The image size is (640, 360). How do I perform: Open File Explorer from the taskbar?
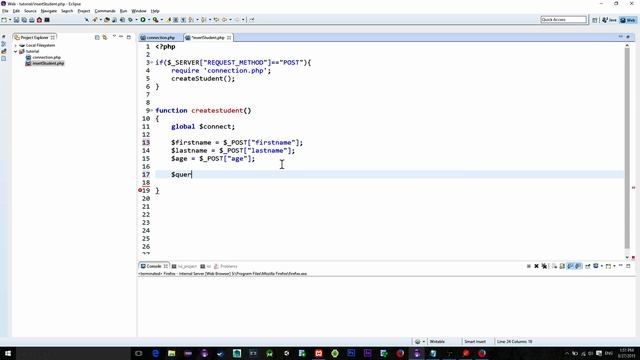pyautogui.click(x=171, y=353)
